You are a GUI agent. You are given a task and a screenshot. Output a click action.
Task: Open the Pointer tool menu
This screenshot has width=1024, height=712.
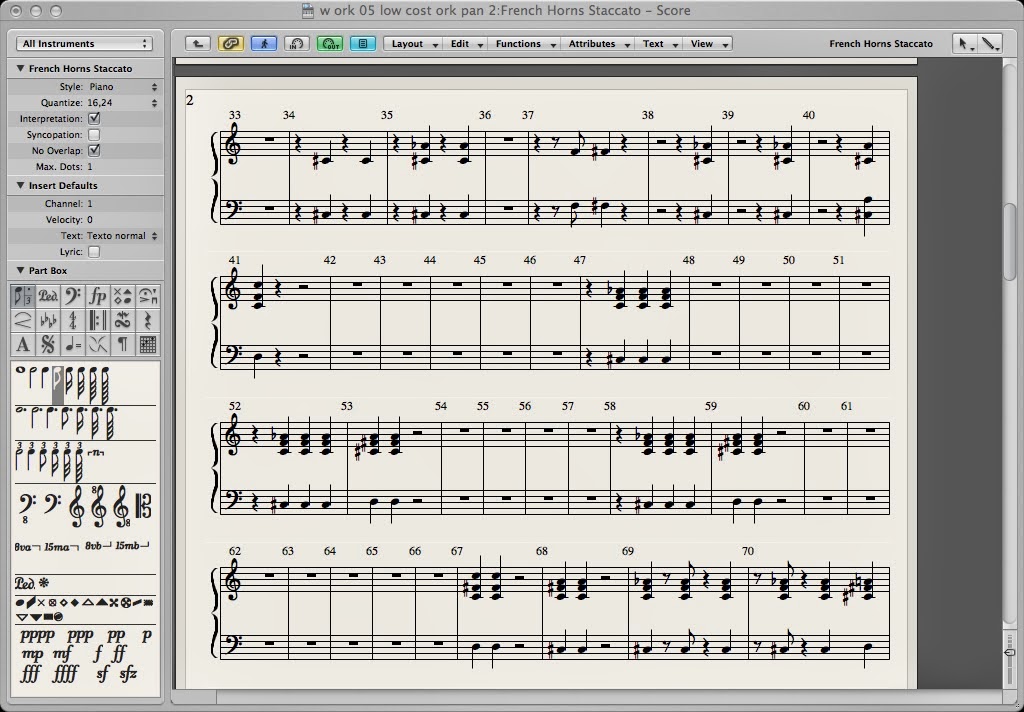[963, 44]
